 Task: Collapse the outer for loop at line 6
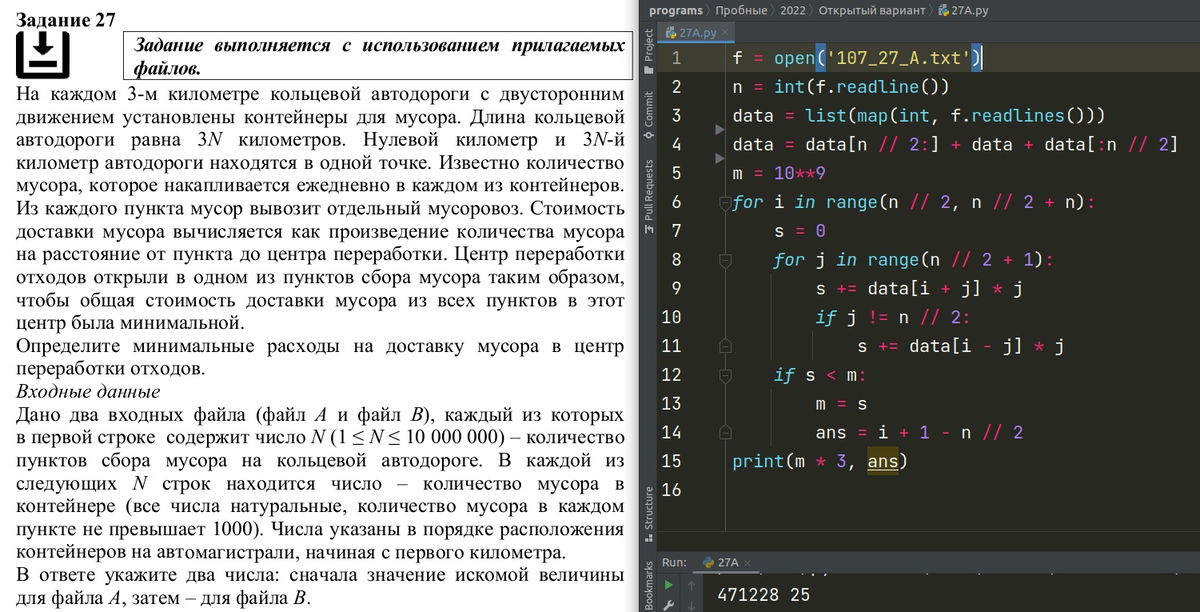coord(725,202)
